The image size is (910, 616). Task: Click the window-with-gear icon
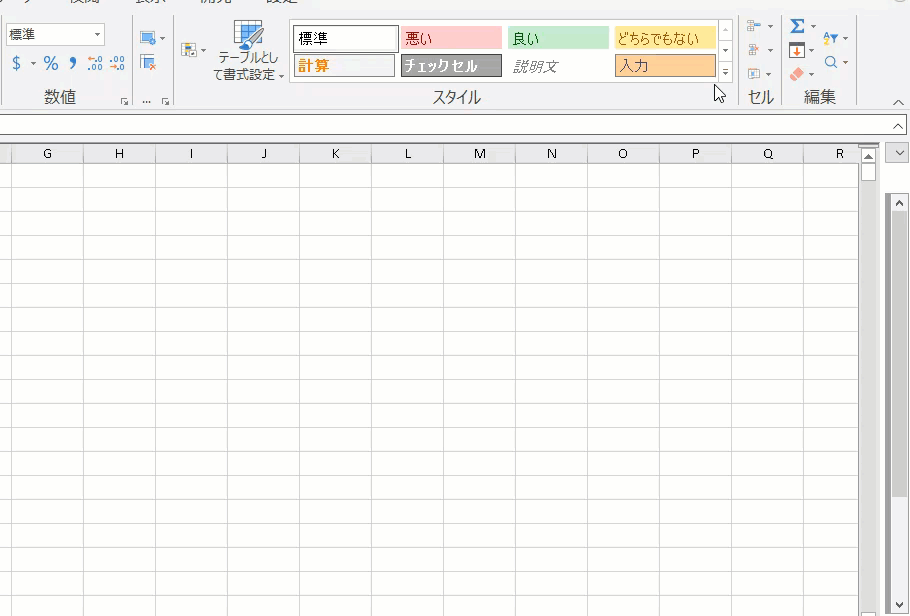click(x=147, y=38)
